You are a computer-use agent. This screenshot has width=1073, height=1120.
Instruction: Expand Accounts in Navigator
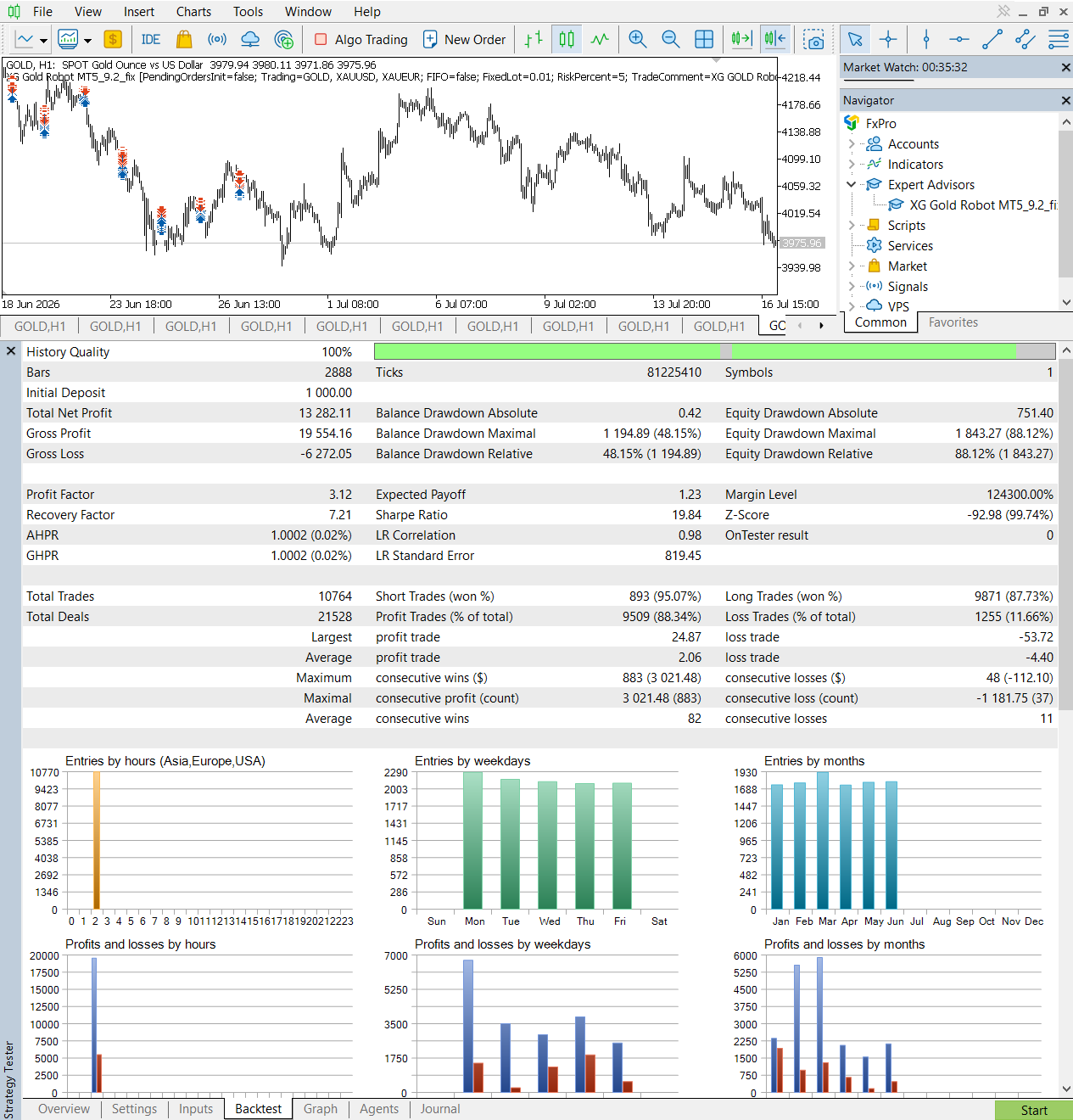tap(852, 144)
